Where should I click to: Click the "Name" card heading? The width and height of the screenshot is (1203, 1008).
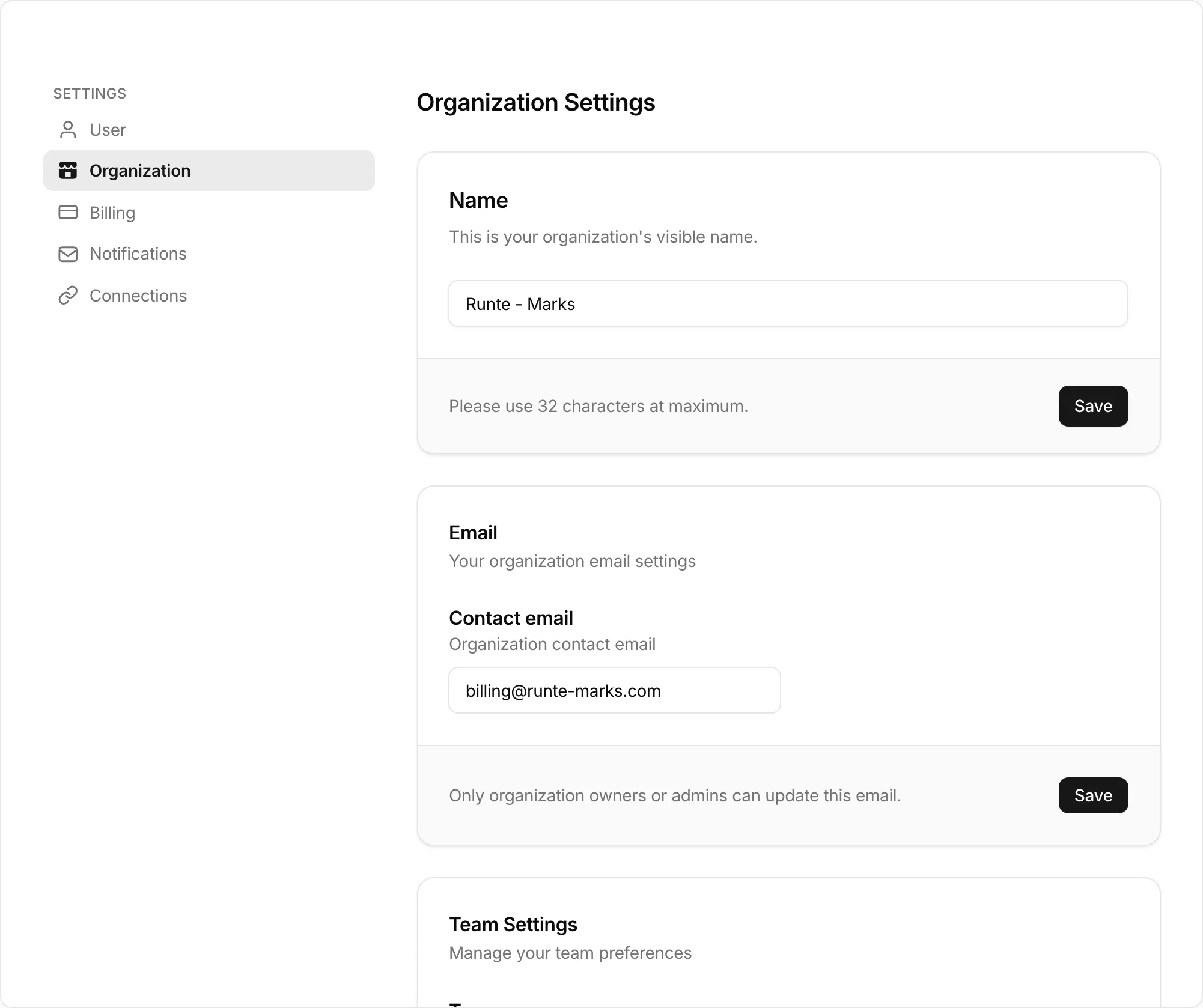[x=478, y=201]
